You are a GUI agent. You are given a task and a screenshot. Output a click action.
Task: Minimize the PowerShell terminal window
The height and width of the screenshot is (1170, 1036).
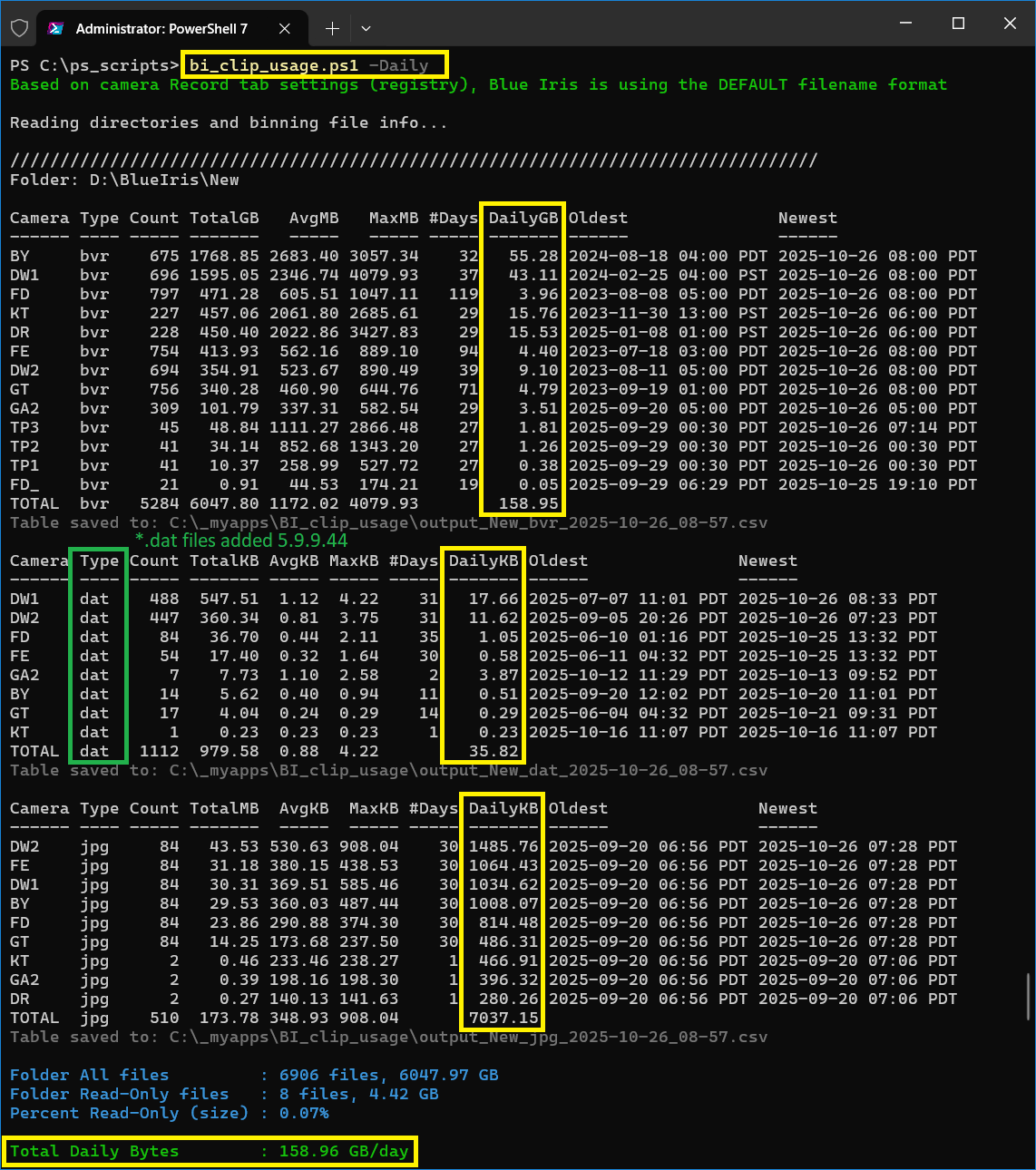[x=906, y=24]
